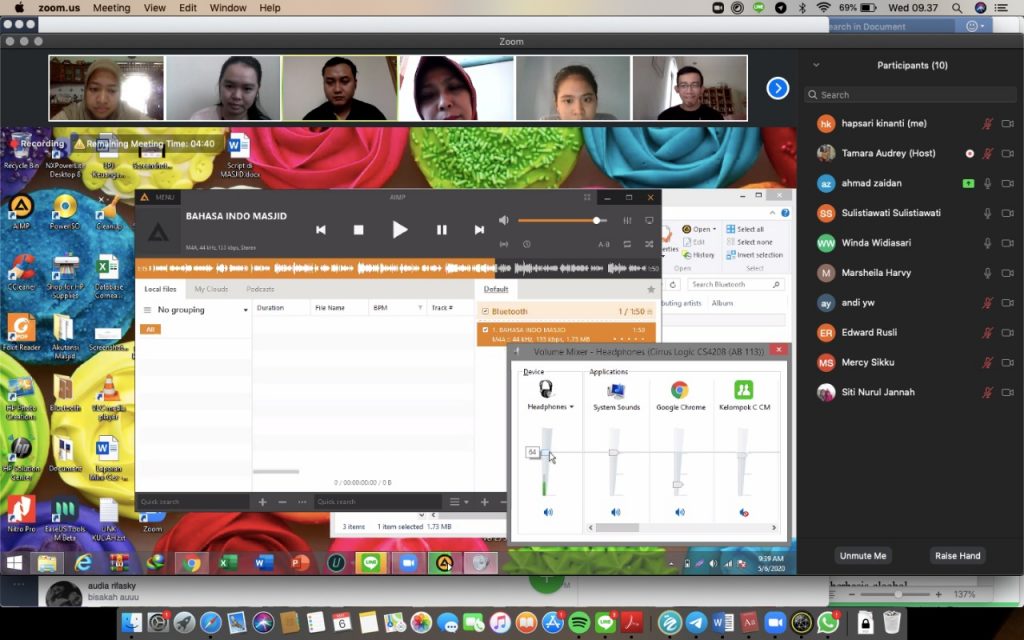Expand the No grouping dropdown
The image size is (1024, 640).
[x=196, y=310]
